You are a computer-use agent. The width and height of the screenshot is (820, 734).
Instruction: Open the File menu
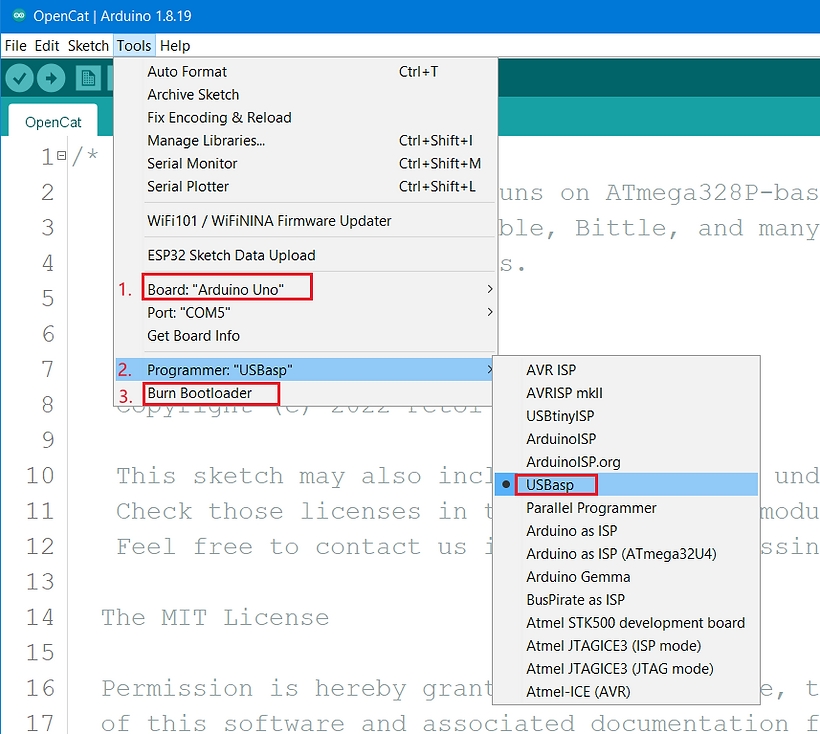pos(15,46)
